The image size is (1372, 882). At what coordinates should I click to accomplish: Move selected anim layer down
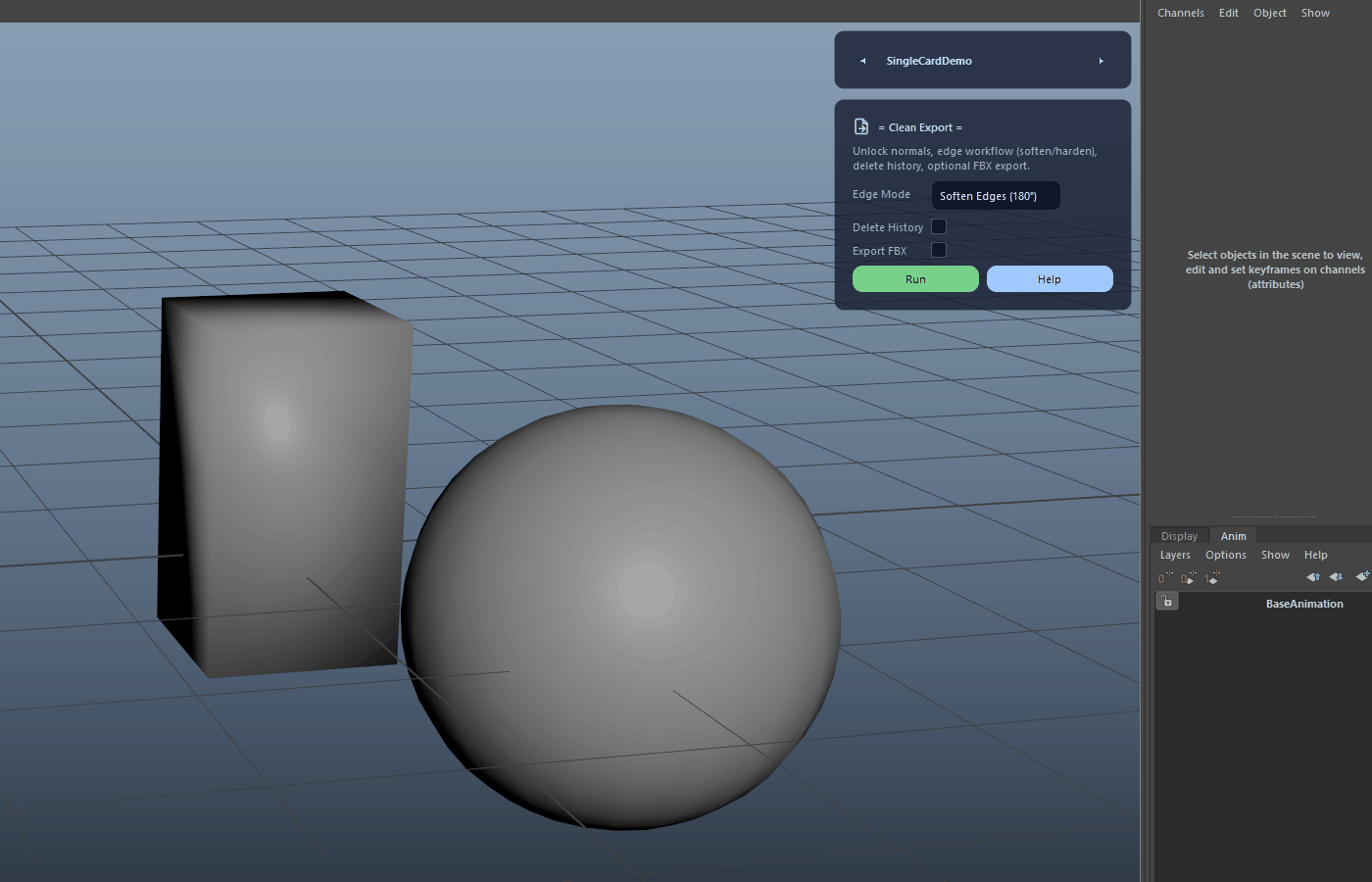(1336, 577)
